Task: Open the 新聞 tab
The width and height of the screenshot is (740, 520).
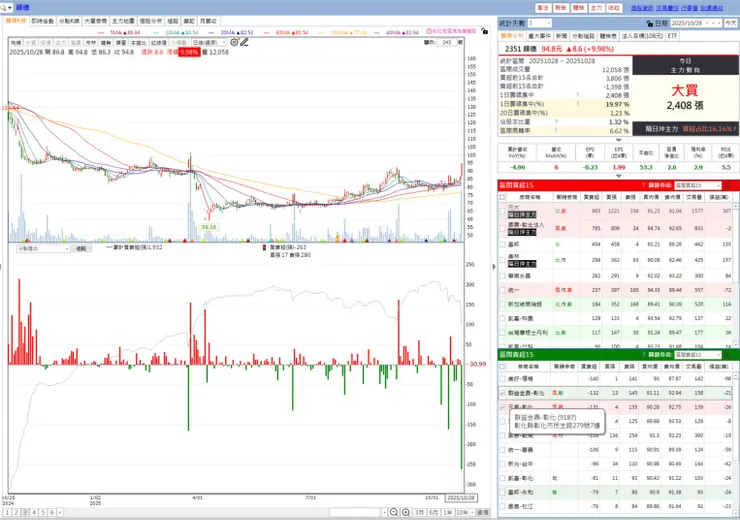Action: pyautogui.click(x=561, y=36)
